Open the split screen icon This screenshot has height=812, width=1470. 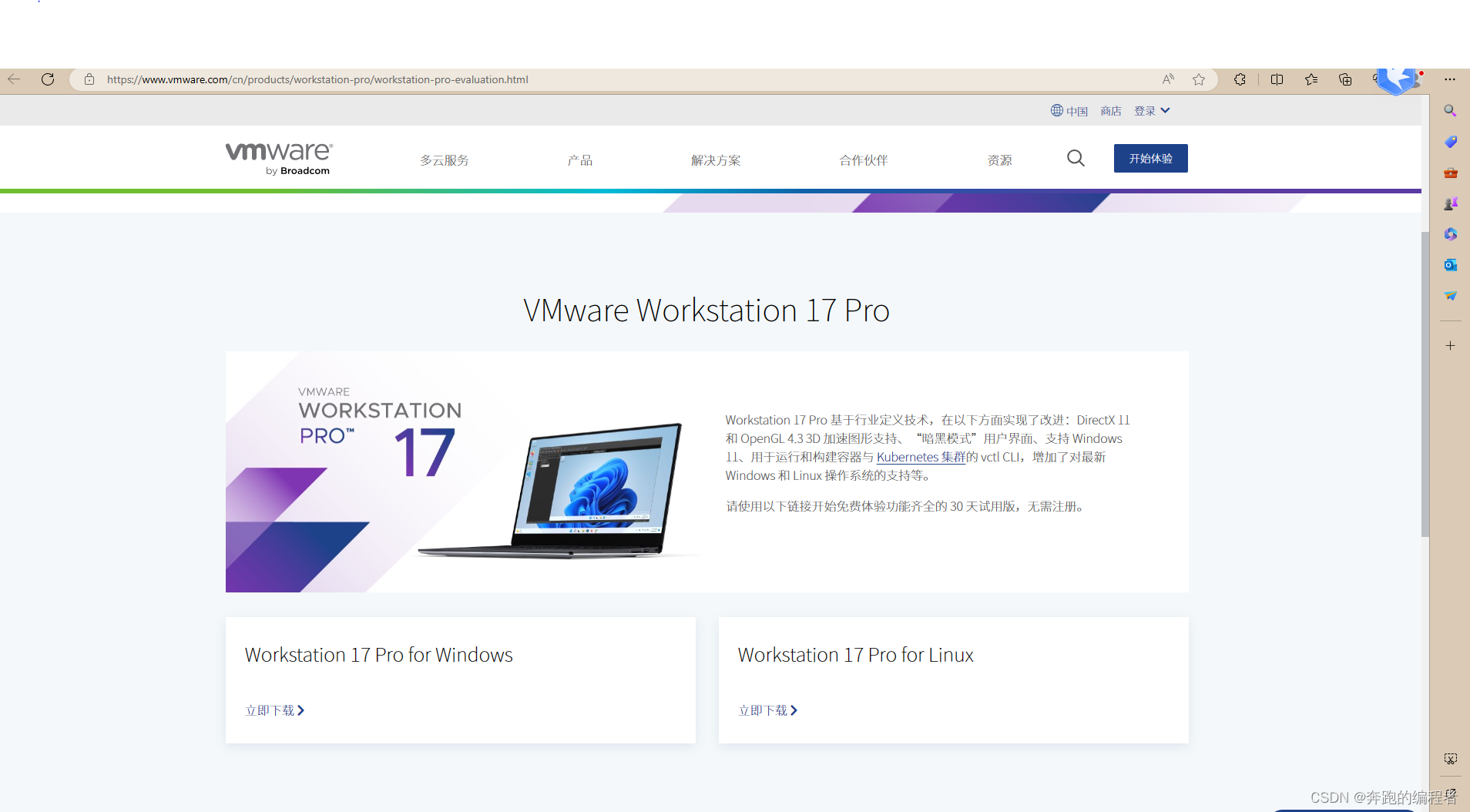[x=1277, y=79]
